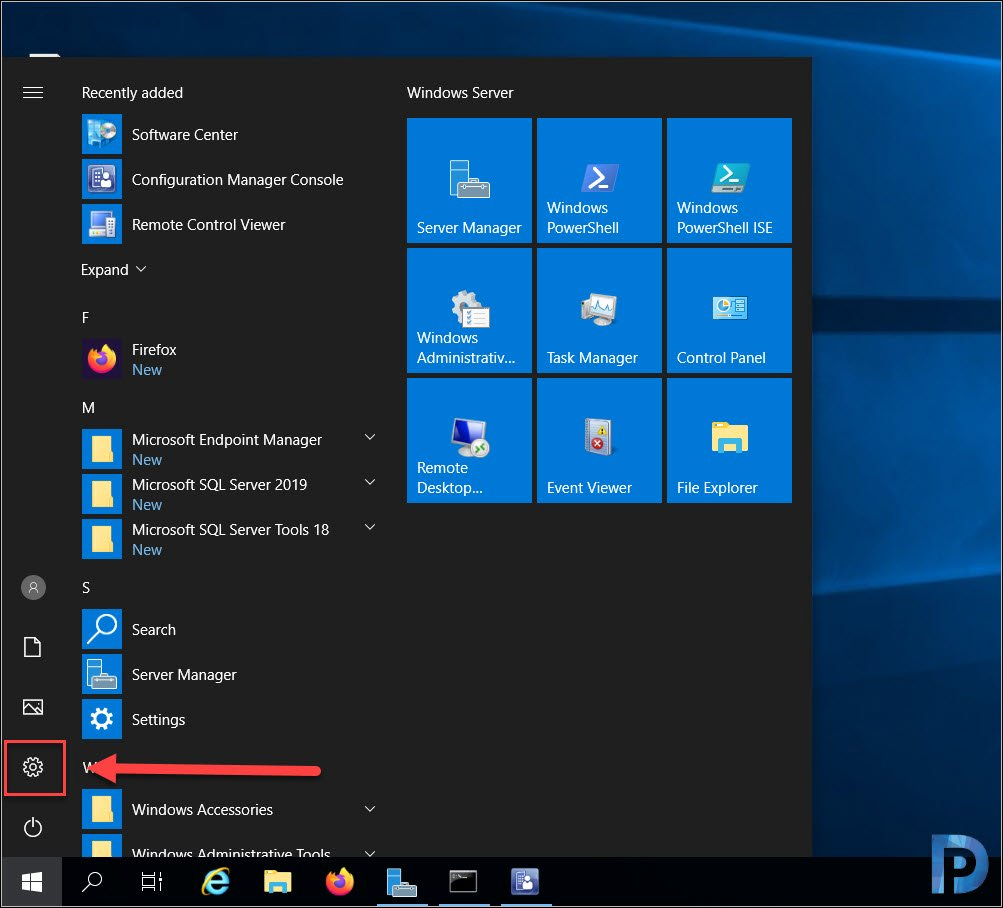Viewport: 1003px width, 908px height.
Task: Open Server Manager in the app list
Action: pyautogui.click(x=230, y=674)
